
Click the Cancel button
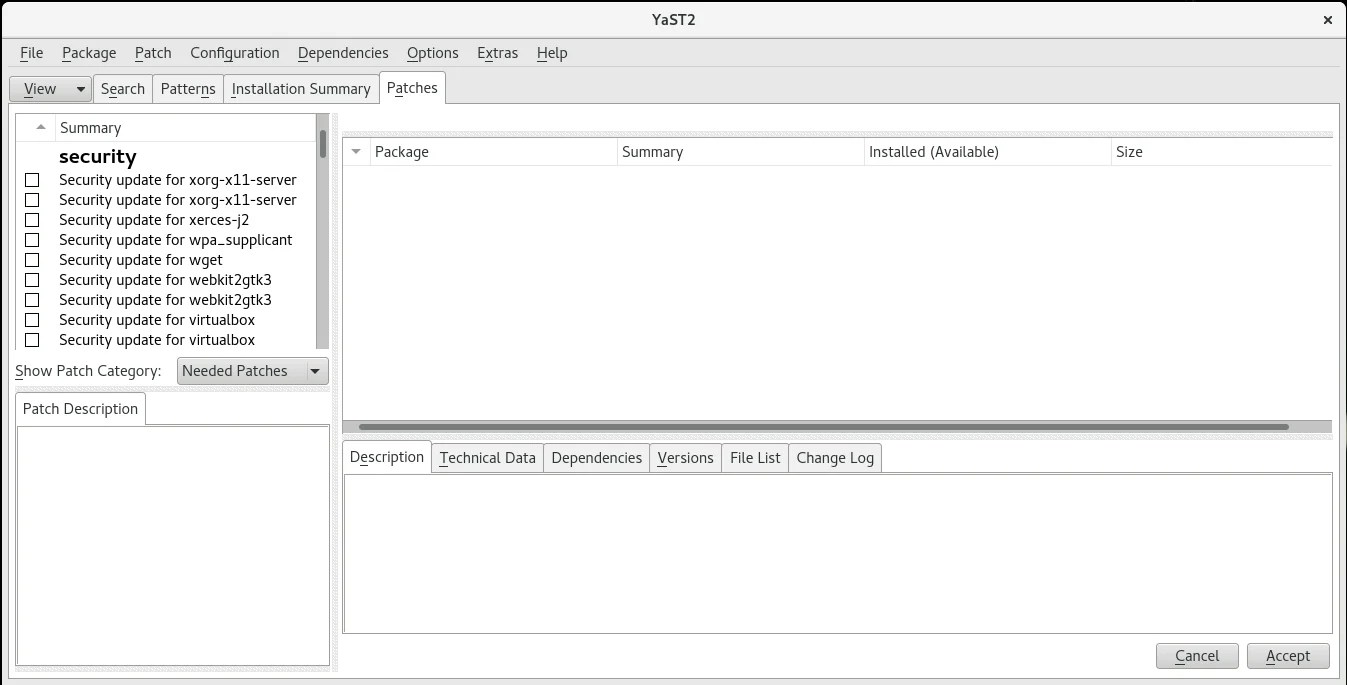(x=1197, y=656)
